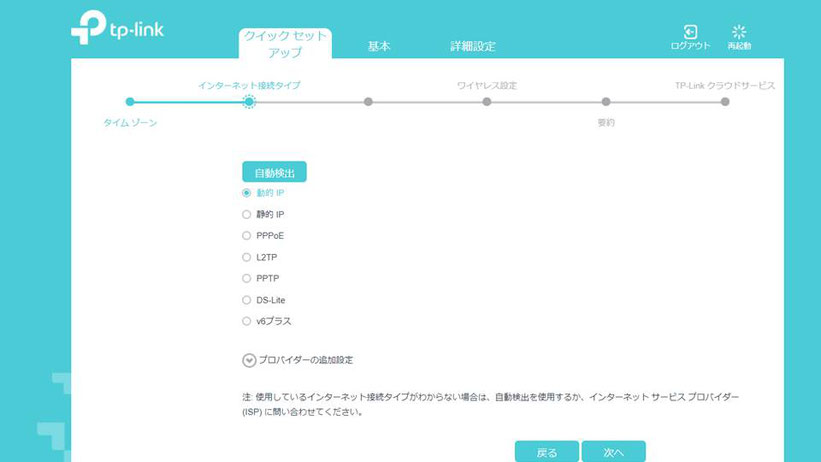Screen dimensions: 821x462
Task: Click the インターネット接続タイプ step marker
Action: [249, 102]
